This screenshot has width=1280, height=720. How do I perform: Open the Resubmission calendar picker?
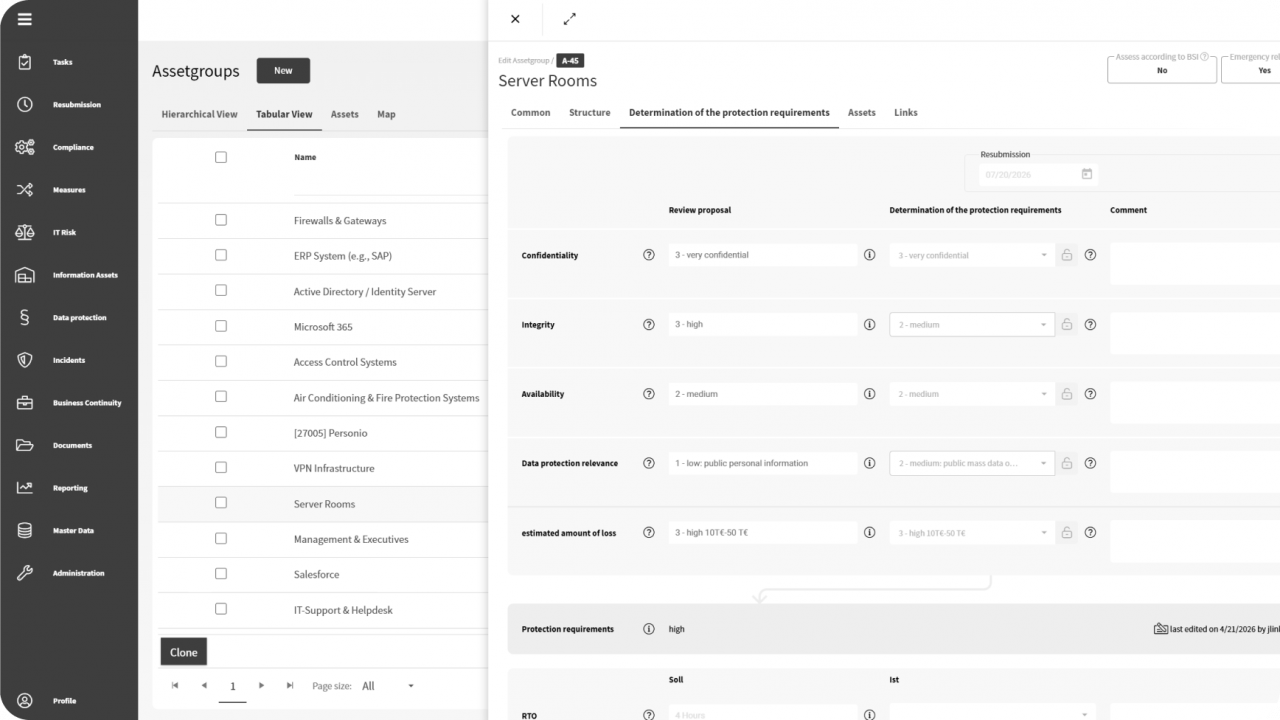click(x=1086, y=174)
